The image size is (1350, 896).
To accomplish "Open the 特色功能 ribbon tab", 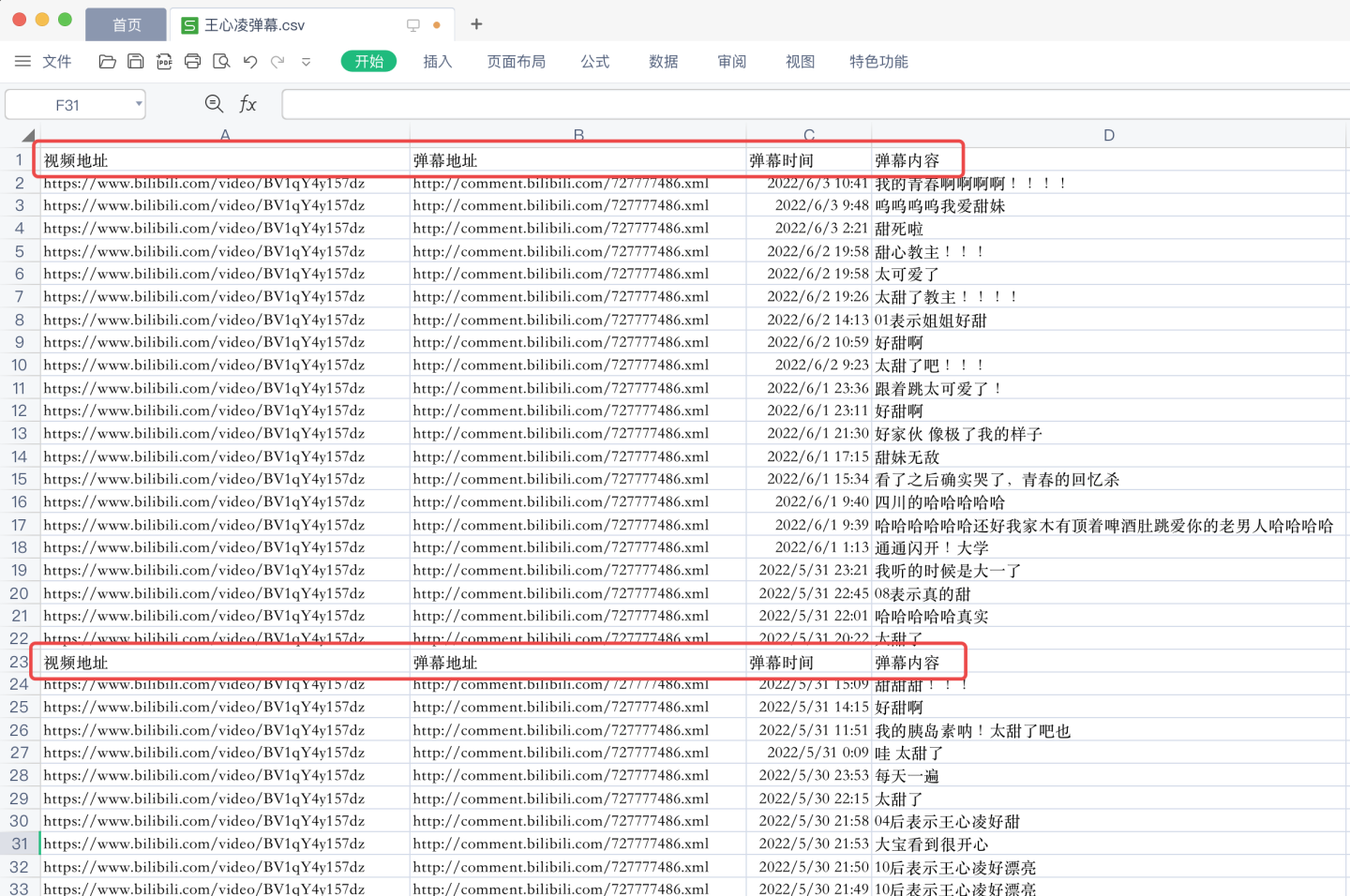I will (x=879, y=62).
